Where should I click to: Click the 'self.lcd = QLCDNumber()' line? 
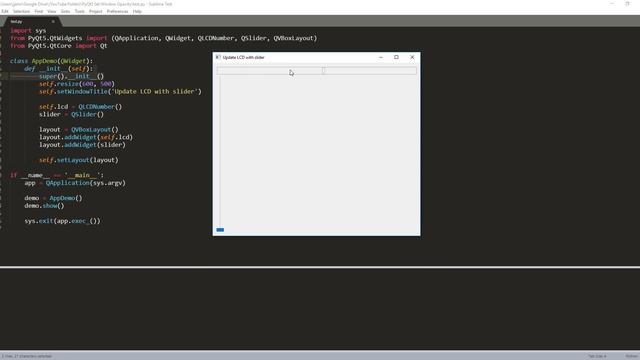point(80,107)
